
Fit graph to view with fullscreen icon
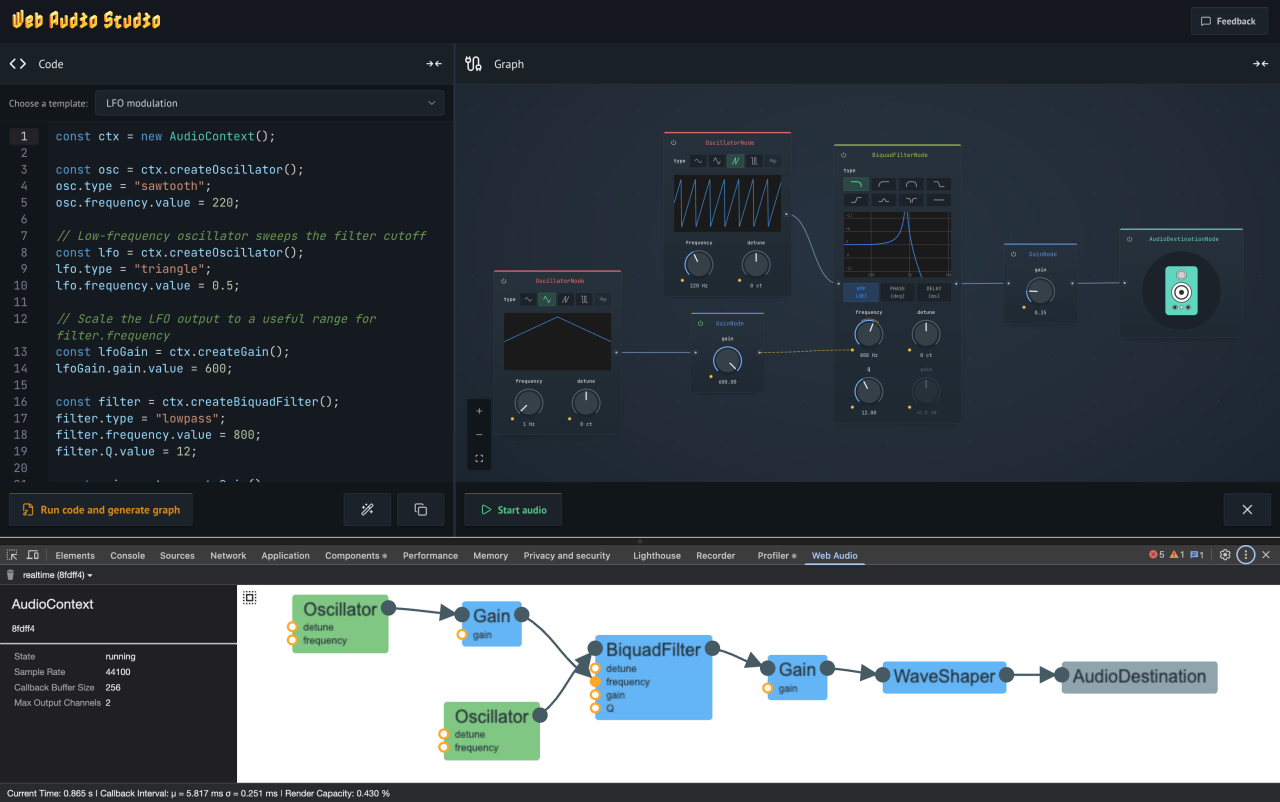click(479, 459)
